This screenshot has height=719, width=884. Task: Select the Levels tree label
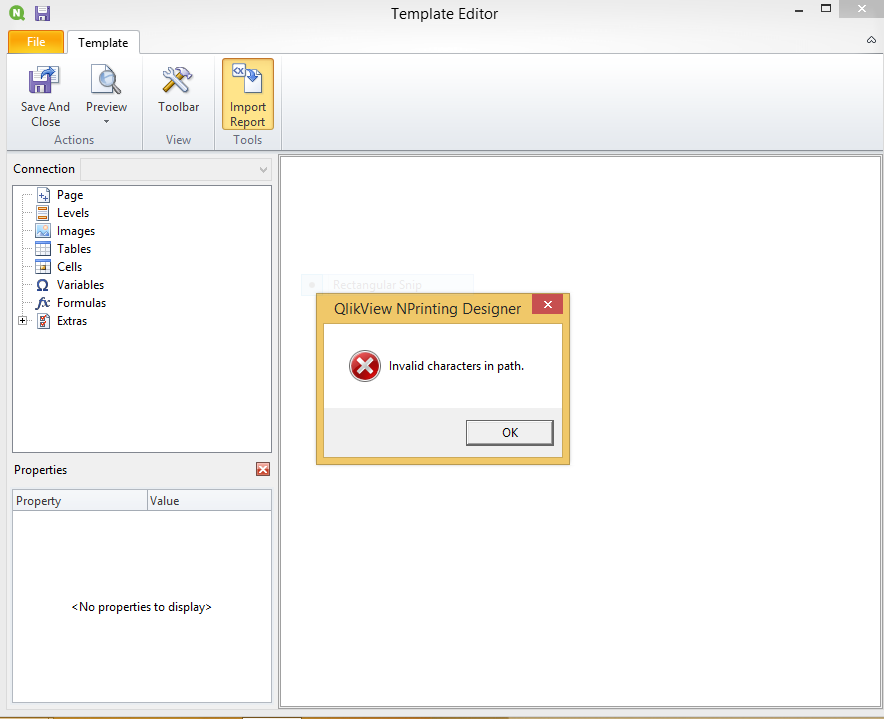[73, 213]
